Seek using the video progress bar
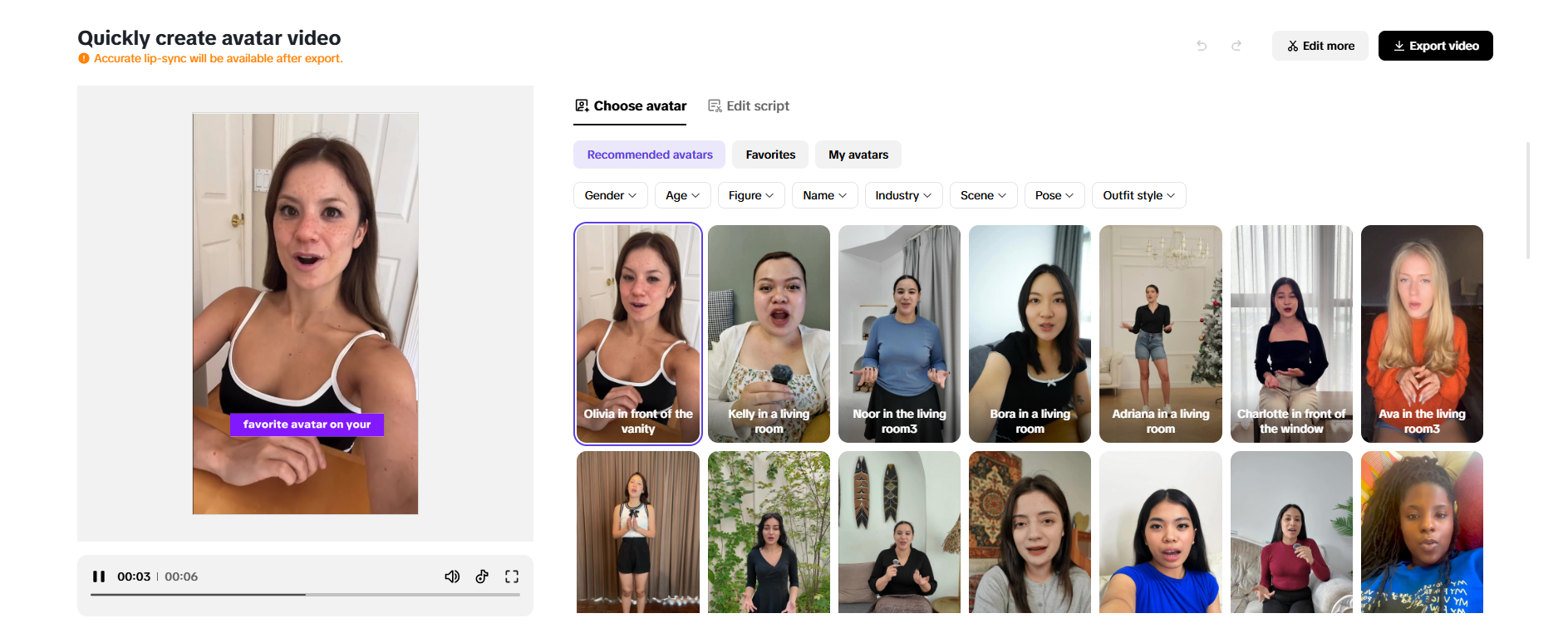1568x633 pixels. [305, 595]
